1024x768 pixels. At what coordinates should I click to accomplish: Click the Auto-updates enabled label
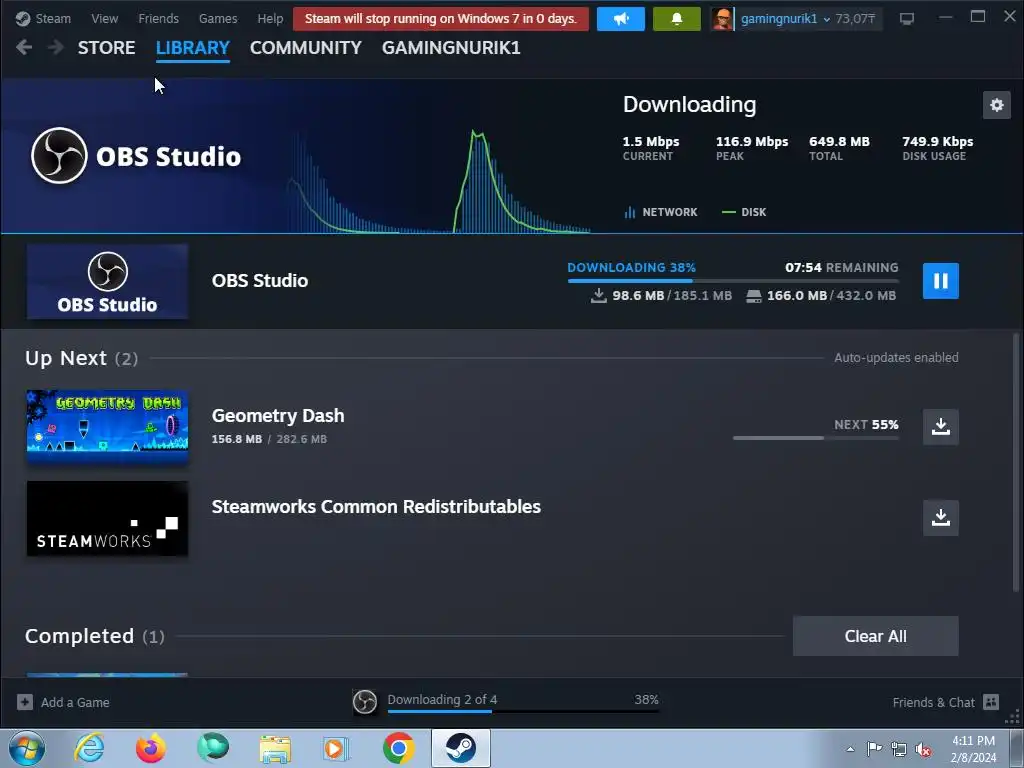click(896, 358)
